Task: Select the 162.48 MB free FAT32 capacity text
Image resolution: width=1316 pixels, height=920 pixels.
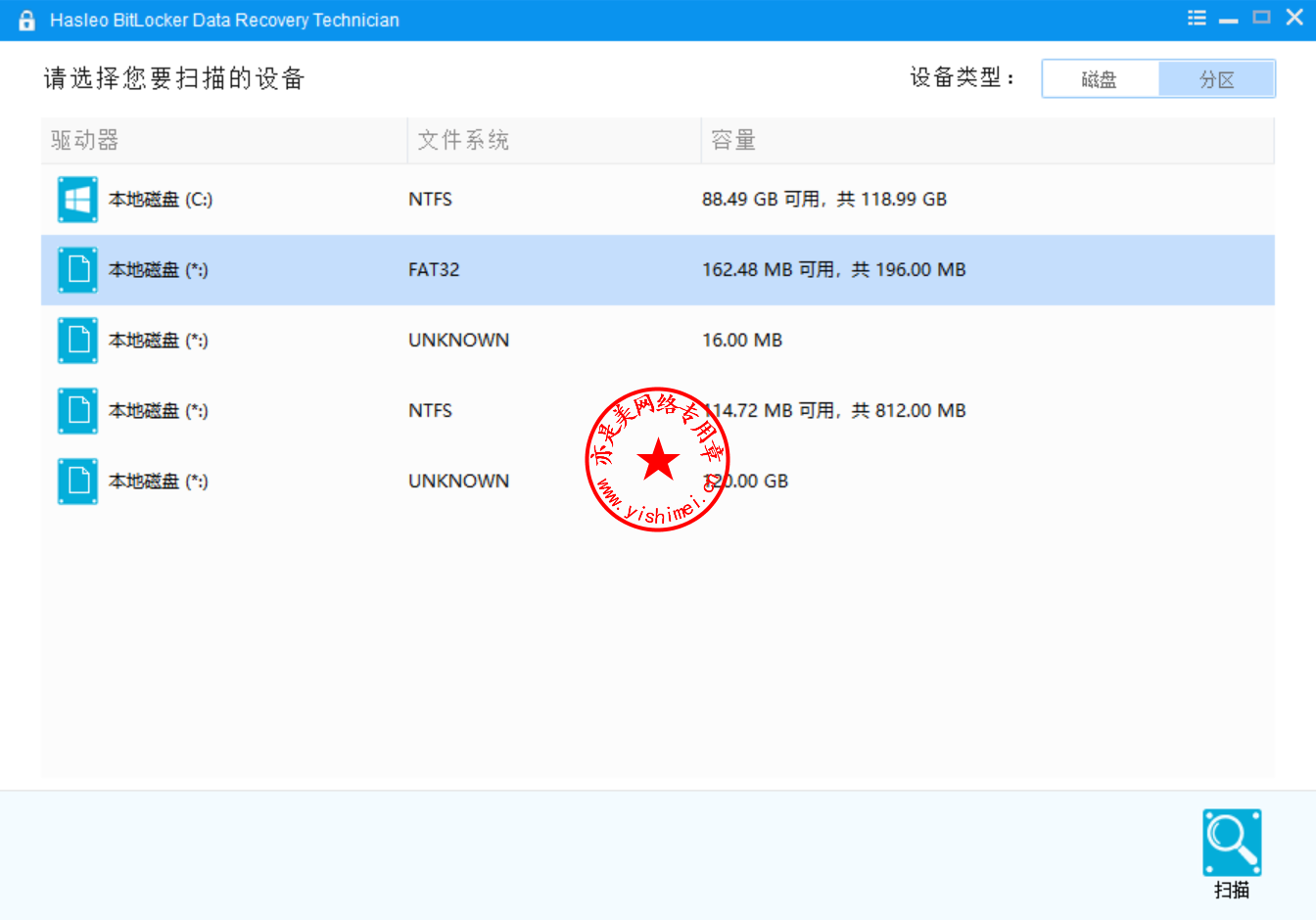Action: click(x=833, y=270)
